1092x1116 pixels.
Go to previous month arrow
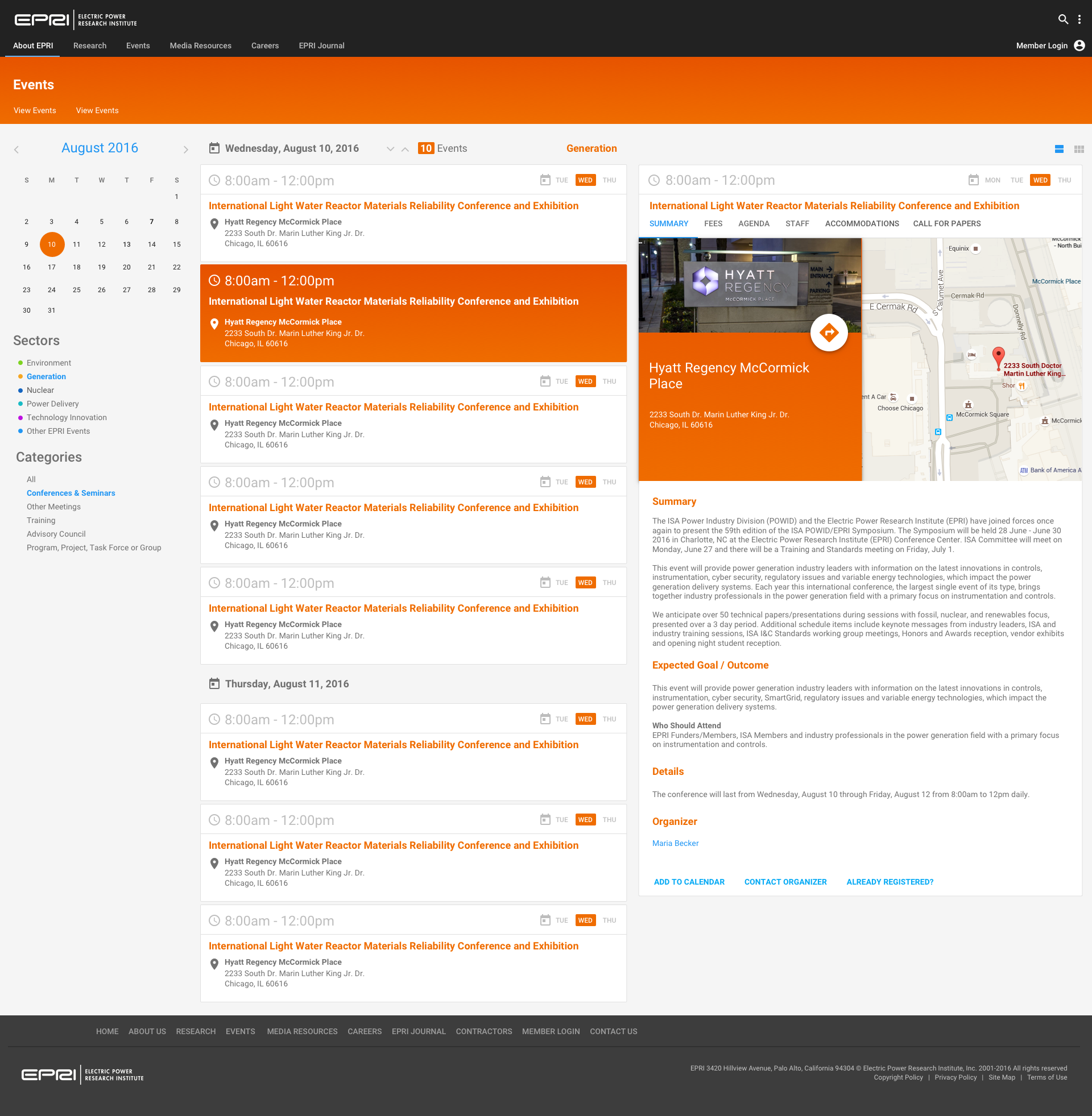[x=16, y=149]
